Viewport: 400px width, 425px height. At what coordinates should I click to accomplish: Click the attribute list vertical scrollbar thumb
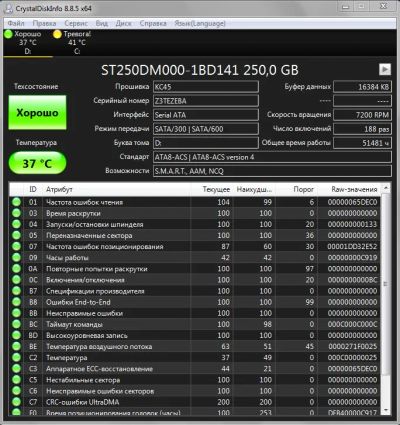386,283
